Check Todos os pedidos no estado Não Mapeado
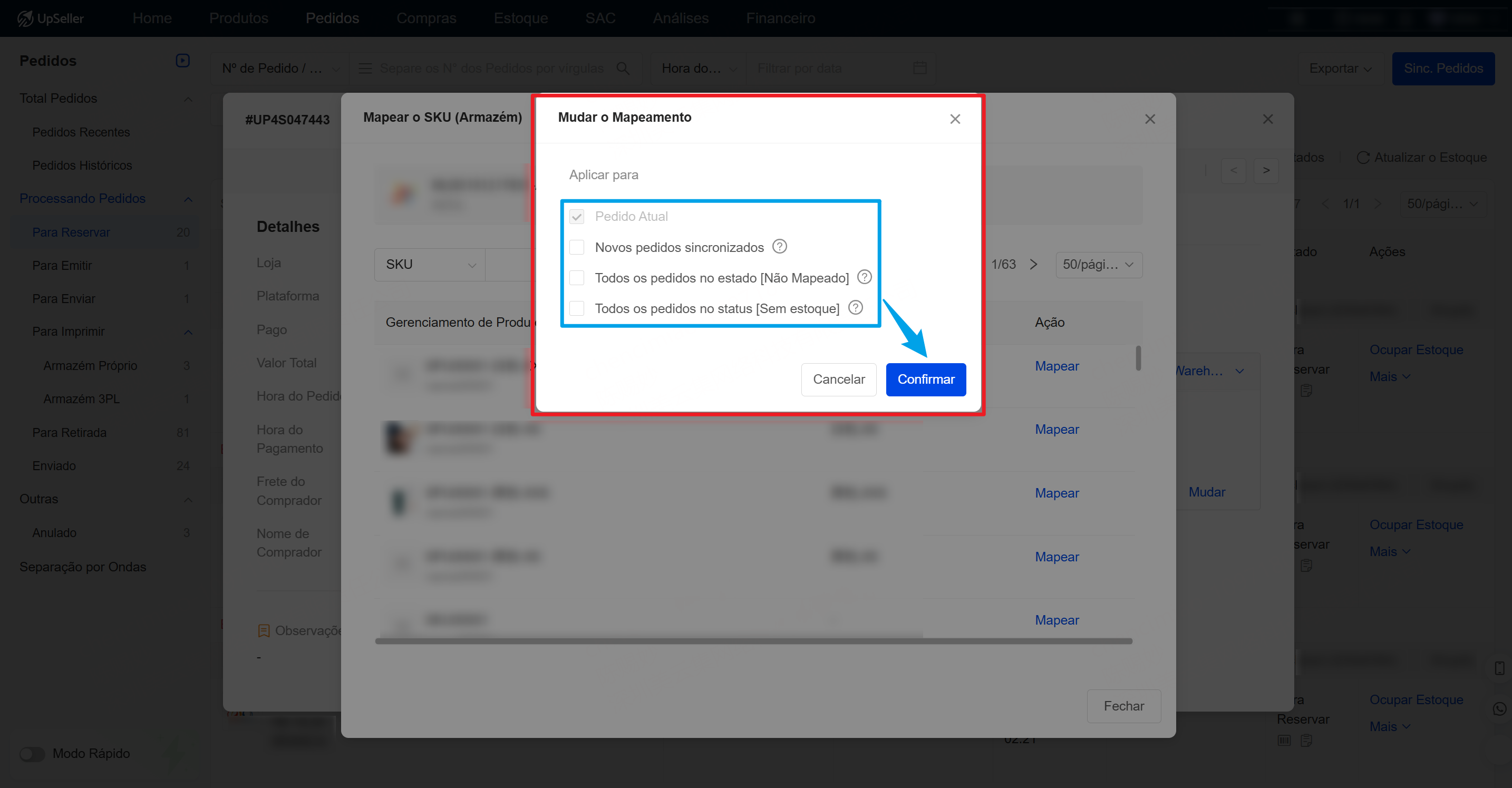This screenshot has width=1512, height=788. (x=577, y=278)
